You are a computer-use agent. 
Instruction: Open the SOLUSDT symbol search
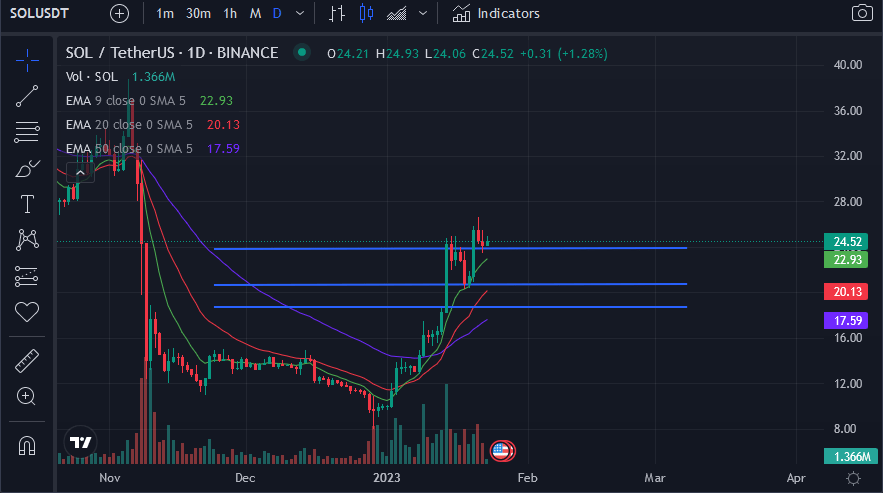[x=39, y=14]
